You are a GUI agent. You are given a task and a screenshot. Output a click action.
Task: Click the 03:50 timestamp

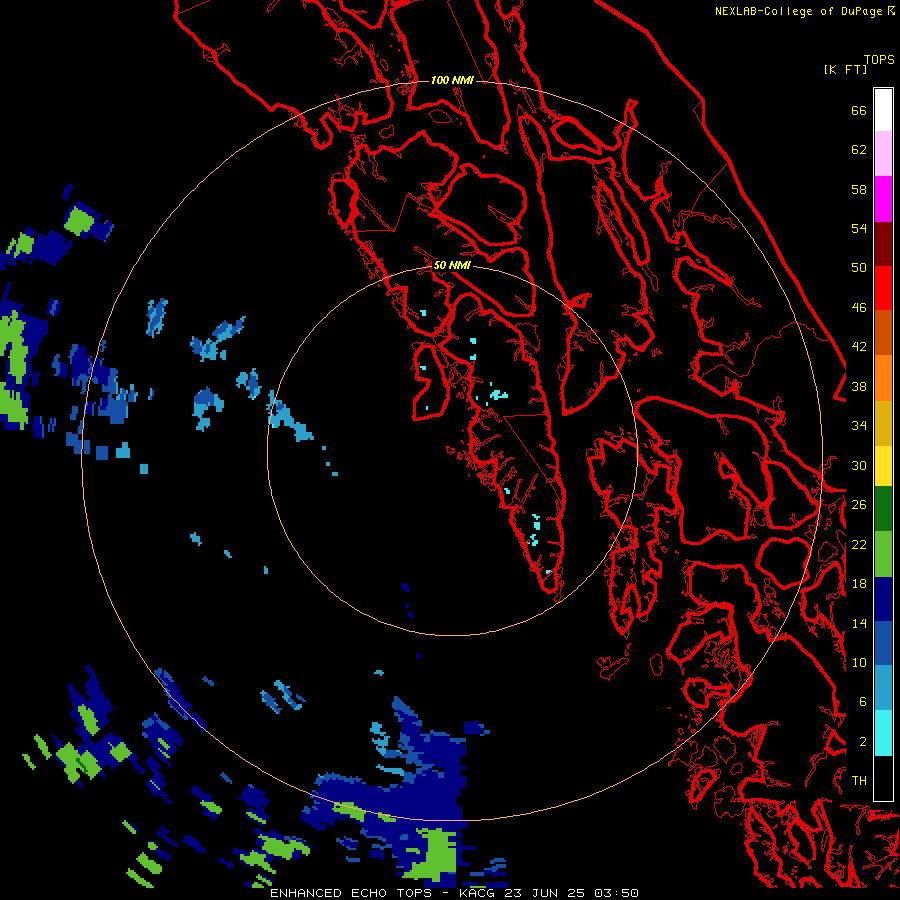click(616, 893)
